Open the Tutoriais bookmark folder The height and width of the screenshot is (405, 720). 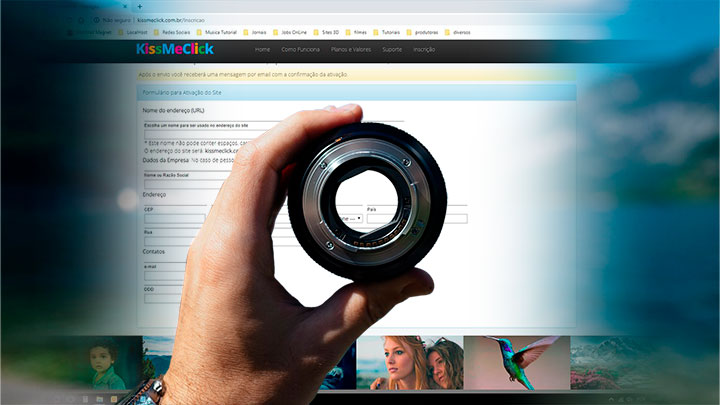click(387, 33)
